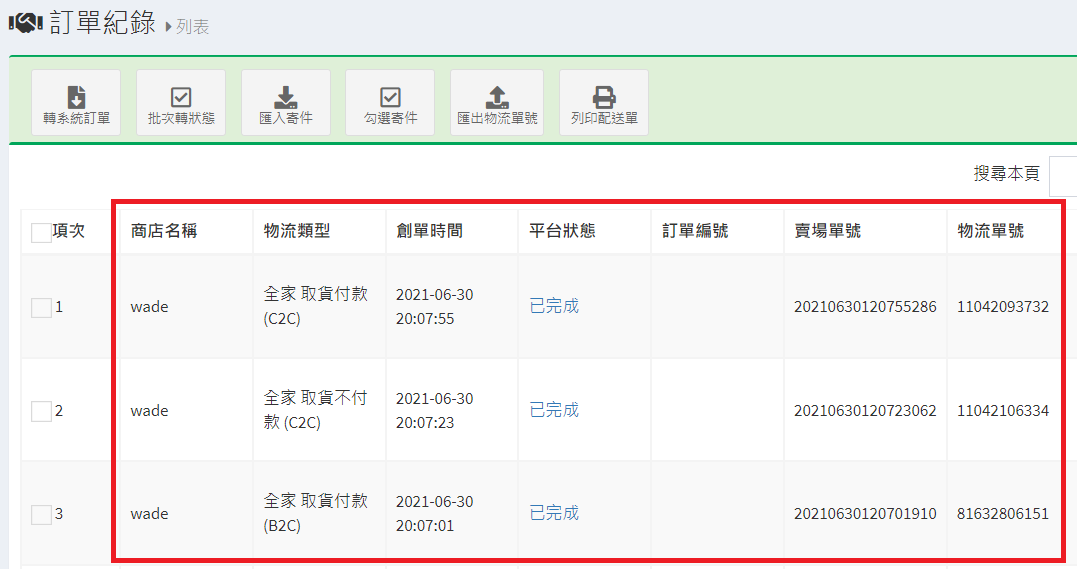
Task: Select the checkbox for row 3
Action: [41, 515]
